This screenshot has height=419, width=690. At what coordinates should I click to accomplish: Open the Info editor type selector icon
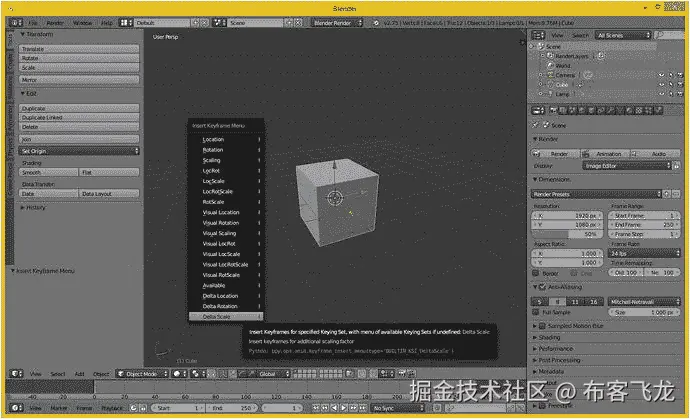coord(16,22)
